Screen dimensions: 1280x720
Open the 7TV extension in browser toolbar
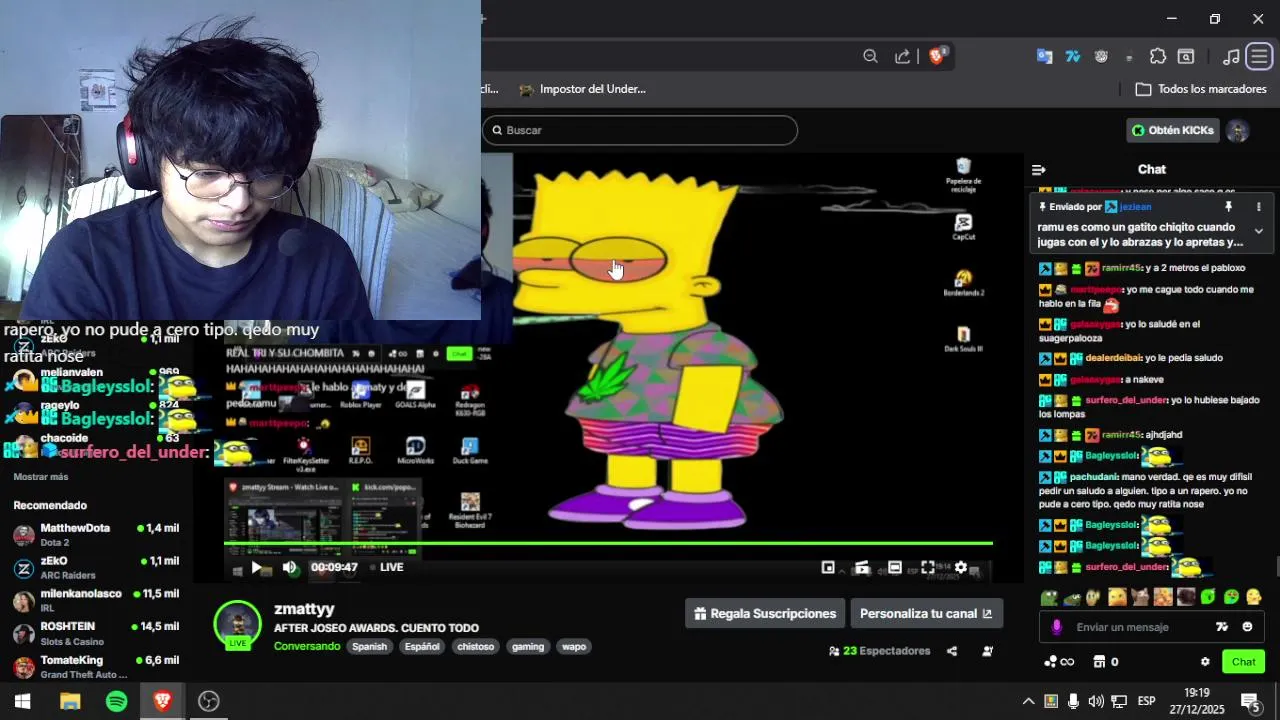coord(1073,57)
